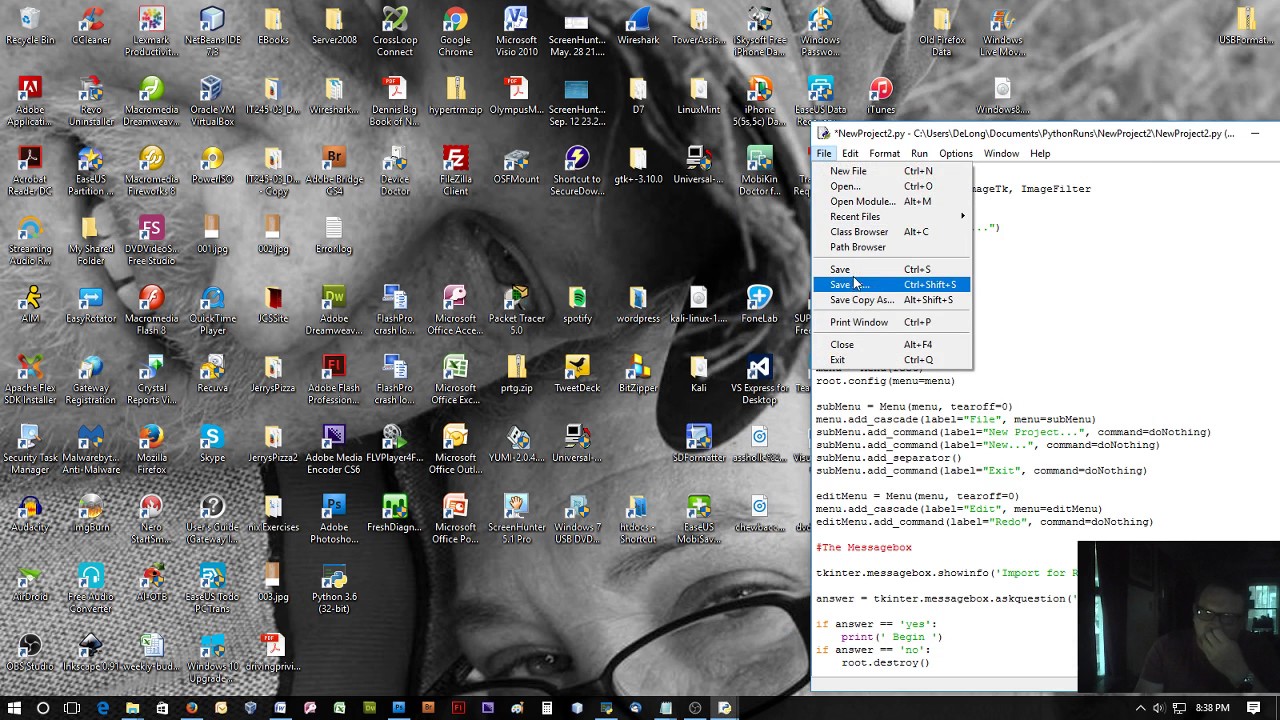The image size is (1280, 720).
Task: Open Microsoft Visio 2010 shortcut
Action: (516, 24)
